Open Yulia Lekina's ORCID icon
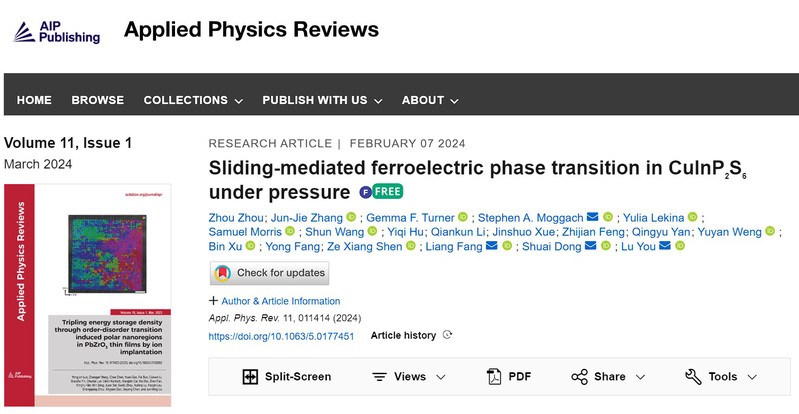Viewport: 799px width, 414px height. click(693, 217)
